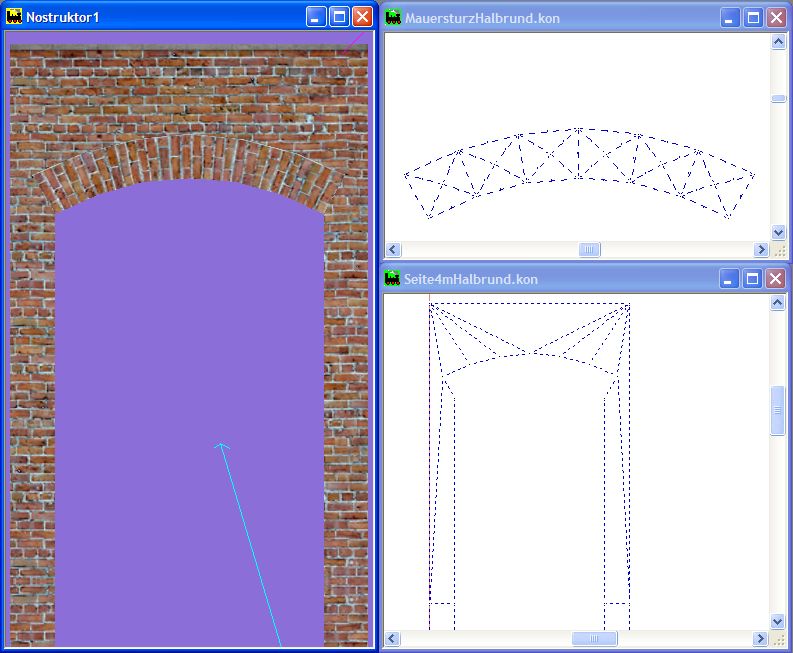The image size is (793, 653).
Task: Maximize the Nostruktor1 window
Action: coord(339,17)
